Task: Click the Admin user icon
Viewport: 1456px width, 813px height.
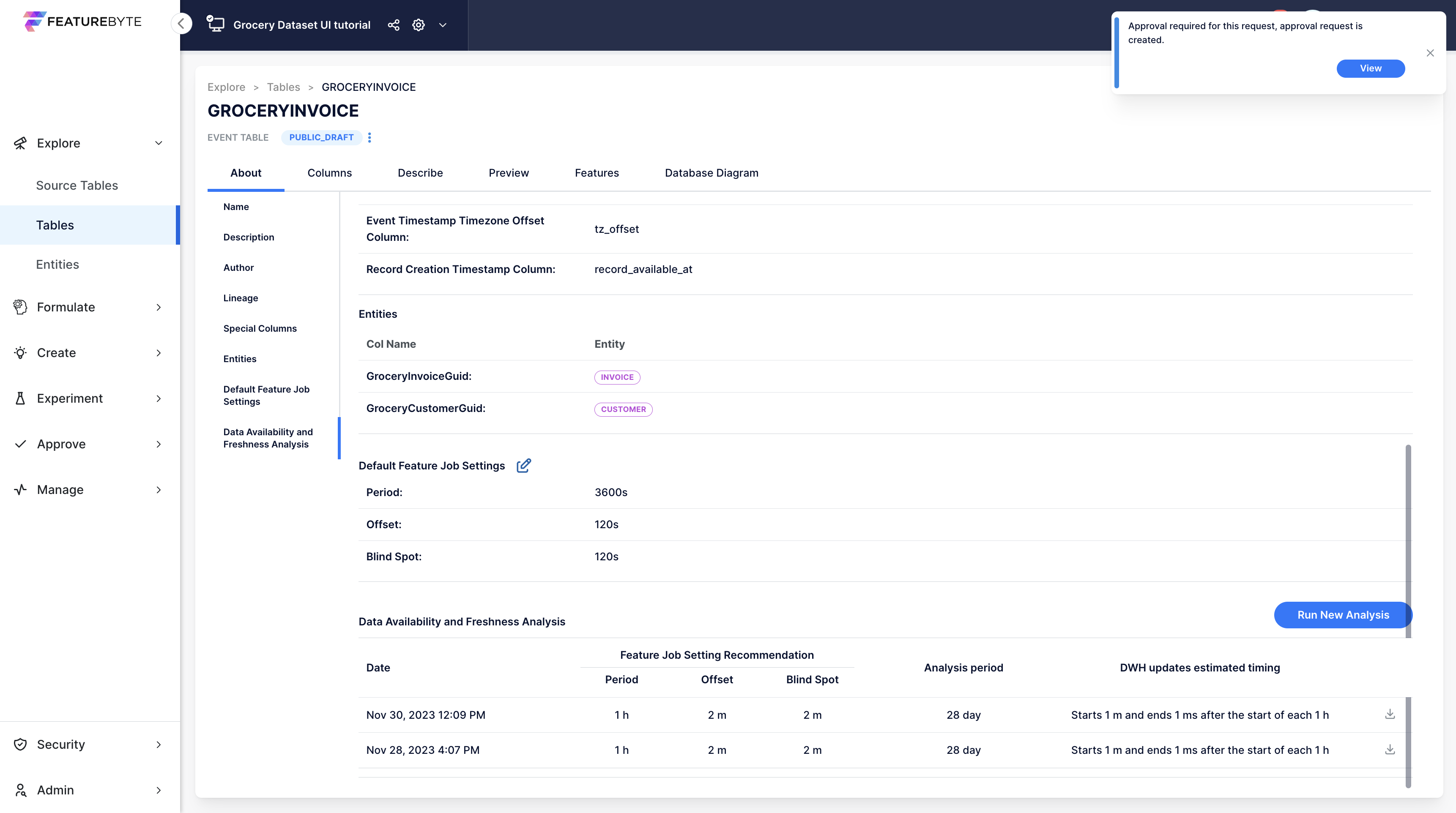Action: pyautogui.click(x=20, y=791)
